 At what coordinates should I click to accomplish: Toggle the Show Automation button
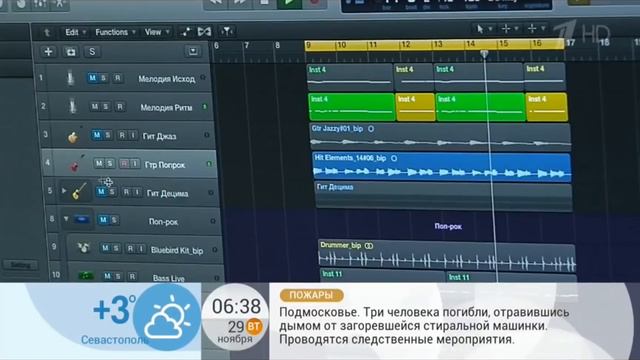click(186, 32)
